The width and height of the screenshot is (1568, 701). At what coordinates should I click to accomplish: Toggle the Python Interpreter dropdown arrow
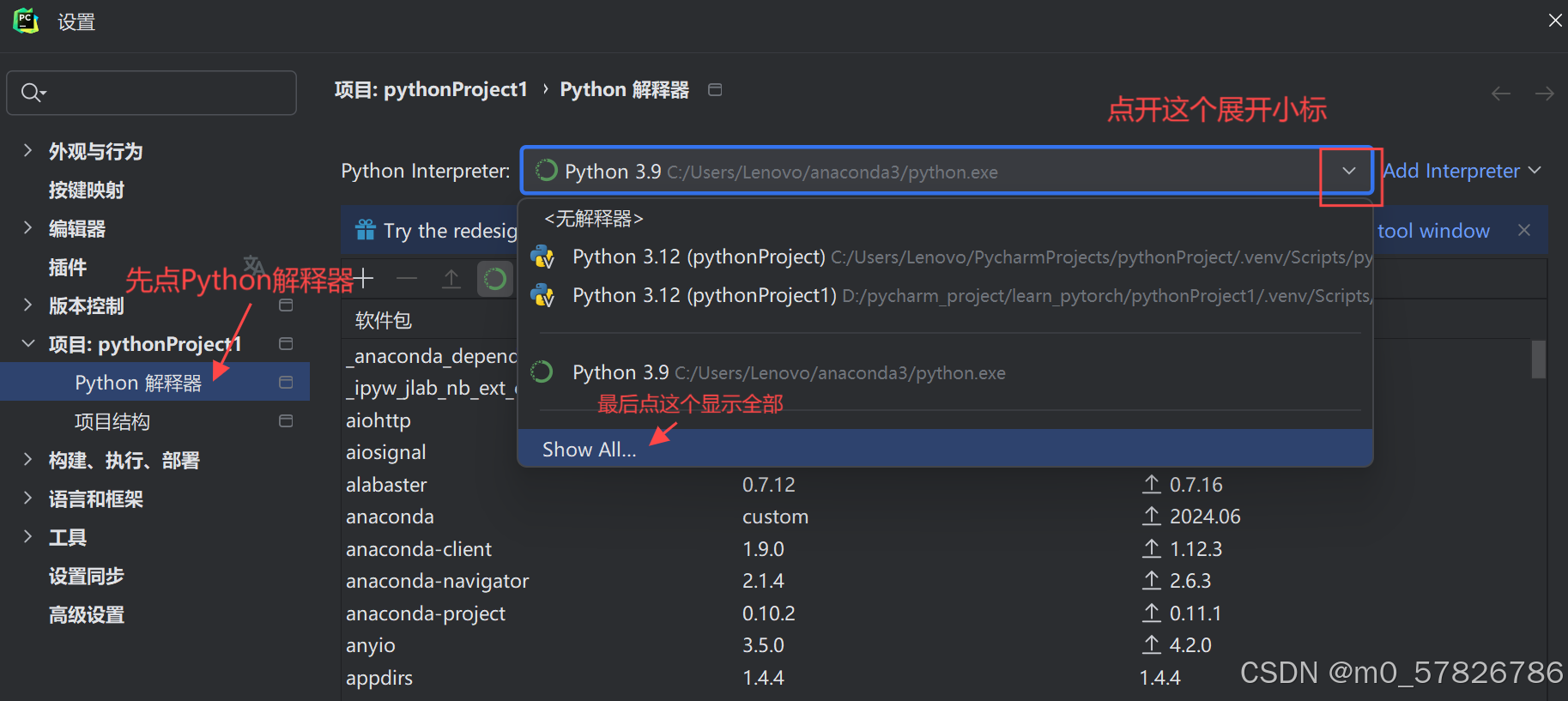click(x=1349, y=171)
